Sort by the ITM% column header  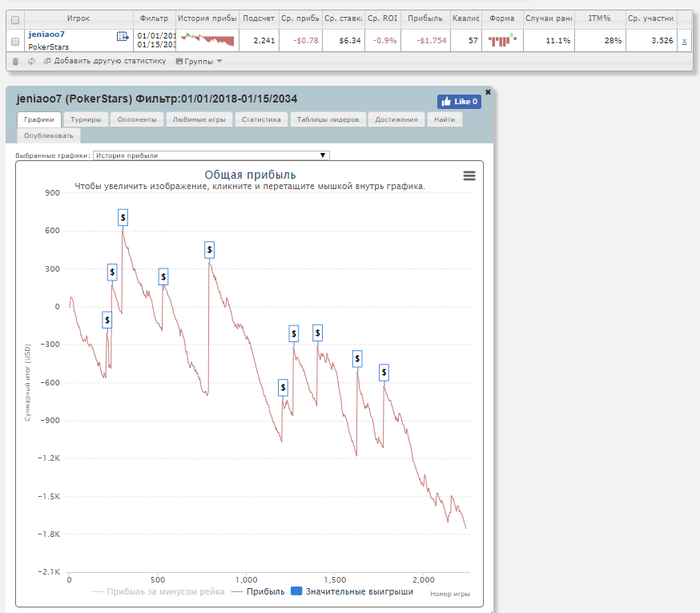click(x=599, y=18)
